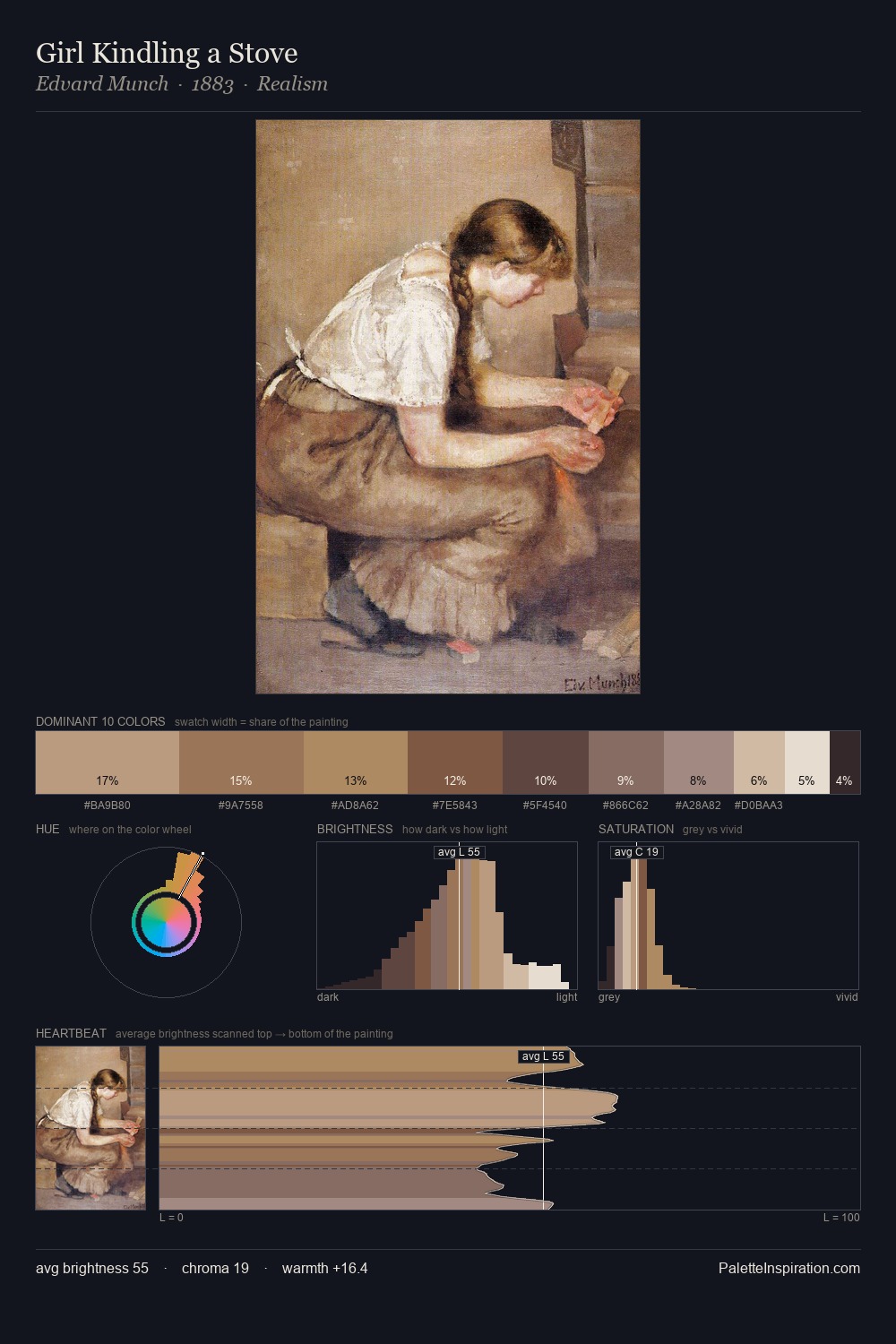Click the heartbeat 'avg L 55' marker label

543,1056
